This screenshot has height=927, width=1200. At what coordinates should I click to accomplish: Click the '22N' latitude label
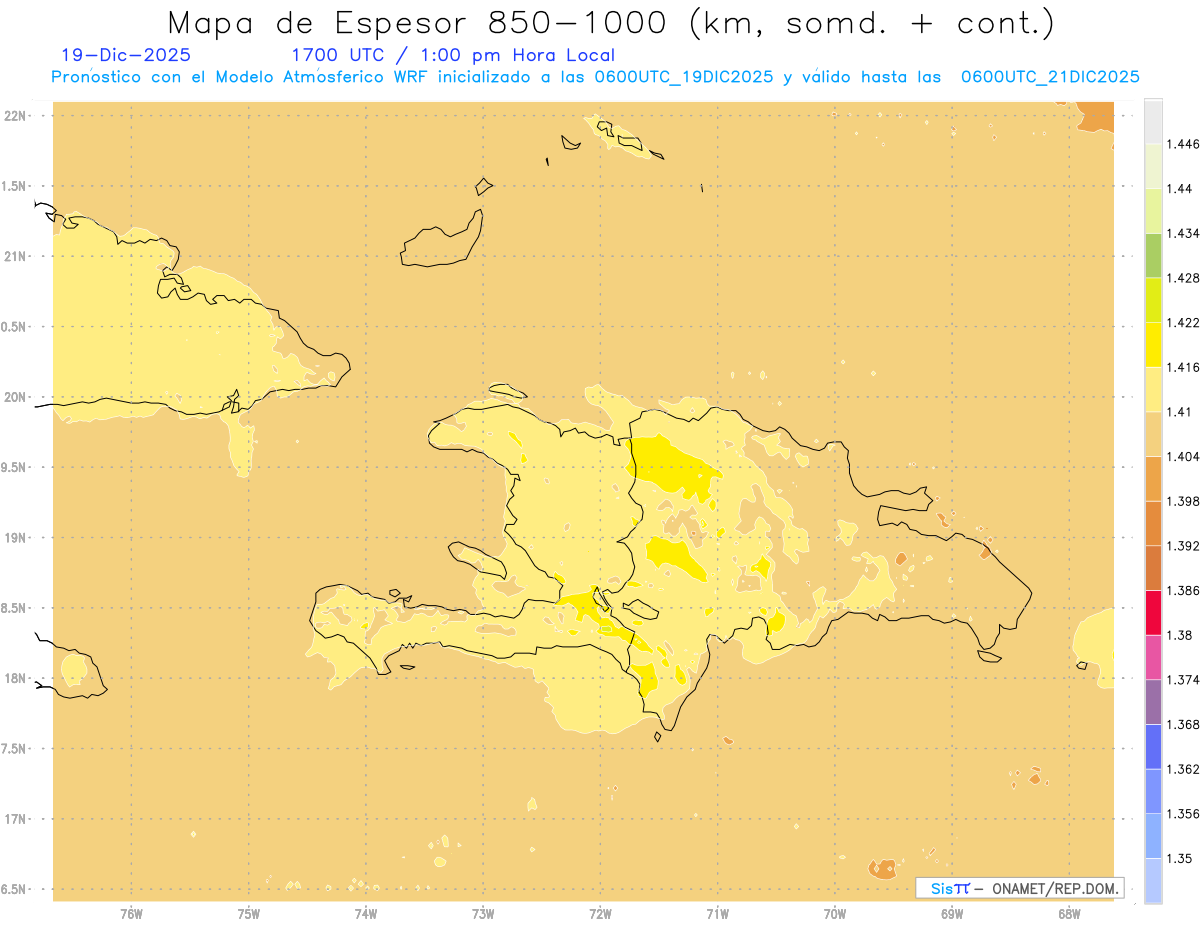[x=17, y=115]
